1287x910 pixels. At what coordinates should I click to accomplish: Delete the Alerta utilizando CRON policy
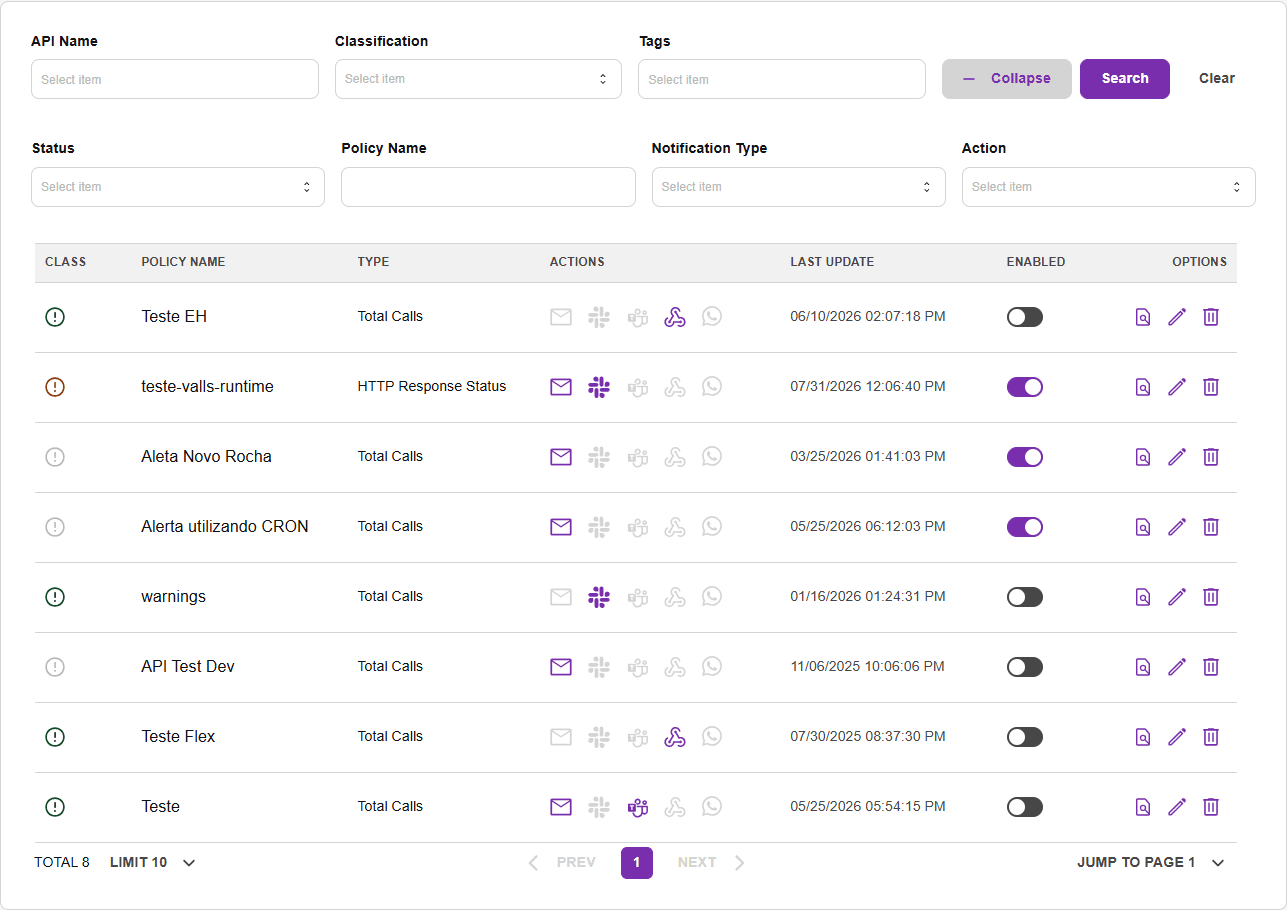point(1211,527)
